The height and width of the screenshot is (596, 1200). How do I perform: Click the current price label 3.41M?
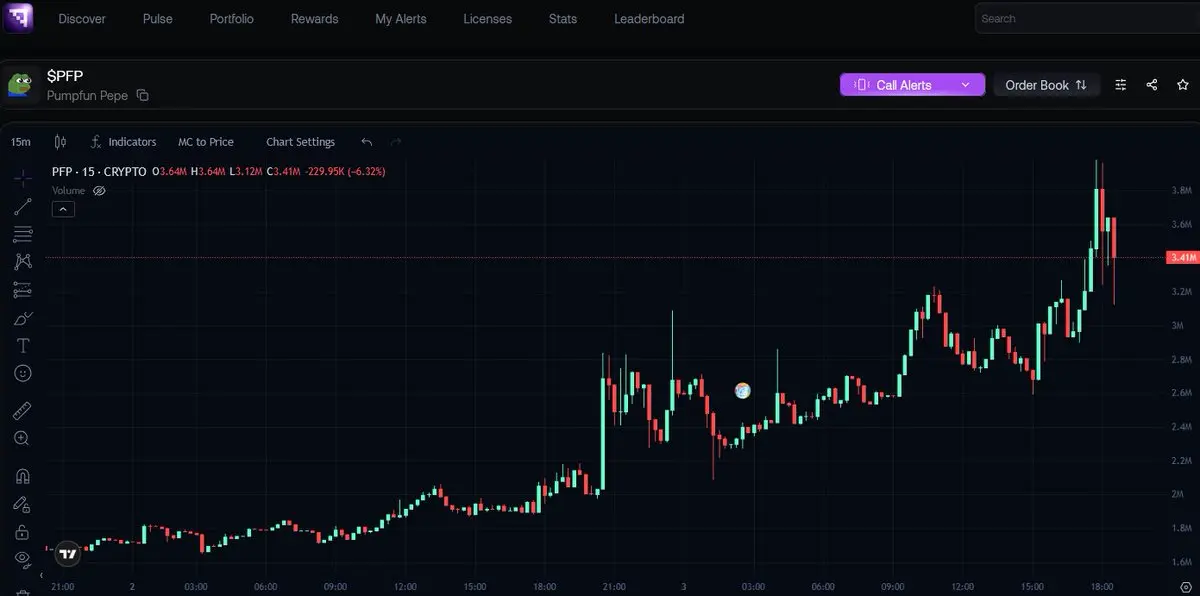1181,258
